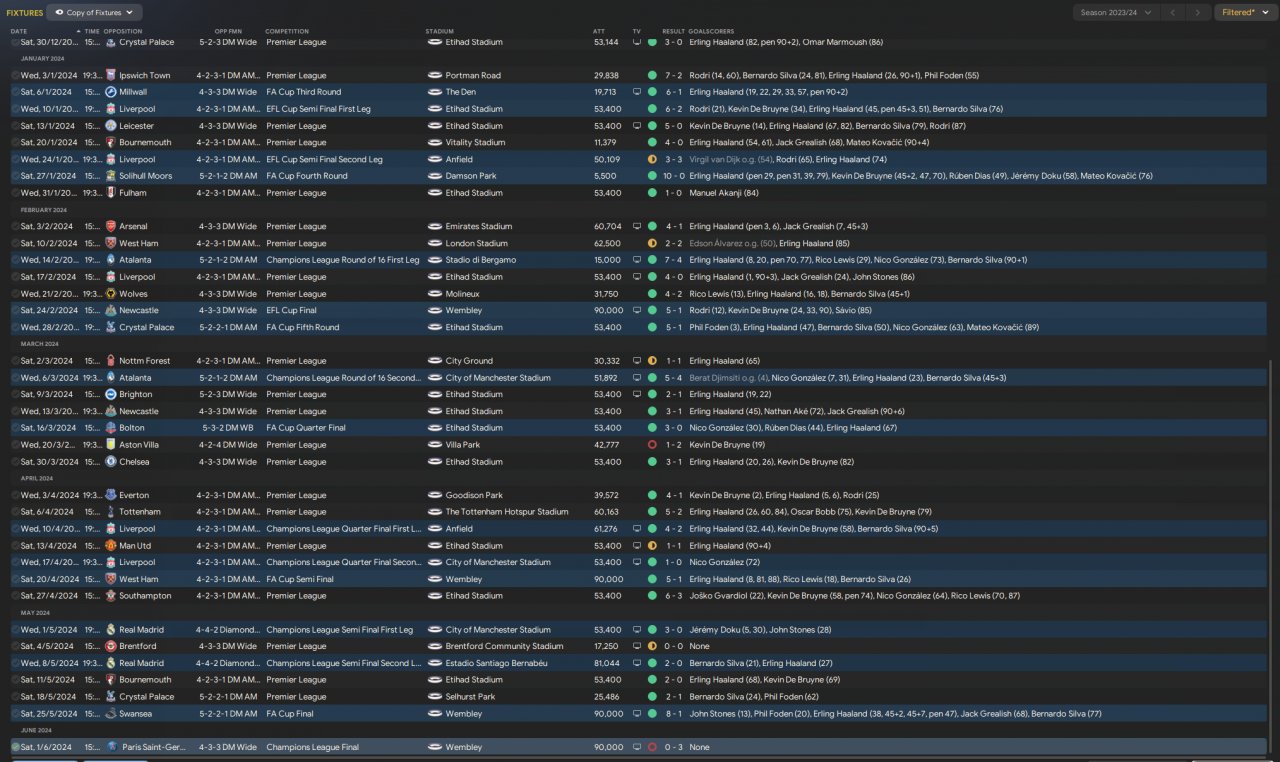Click the Fulham club badge
This screenshot has height=762, width=1280.
click(110, 193)
